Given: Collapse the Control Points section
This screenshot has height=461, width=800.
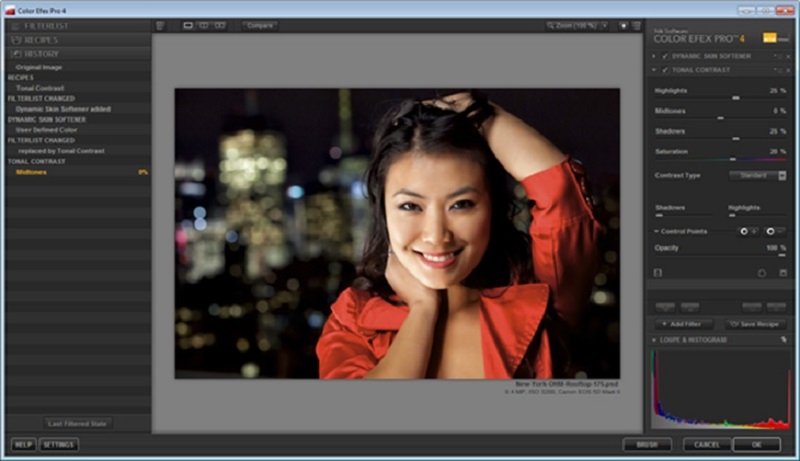Looking at the screenshot, I should point(656,231).
